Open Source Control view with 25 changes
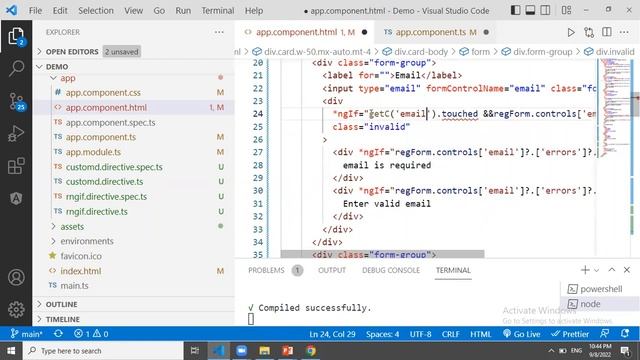 pos(16,101)
